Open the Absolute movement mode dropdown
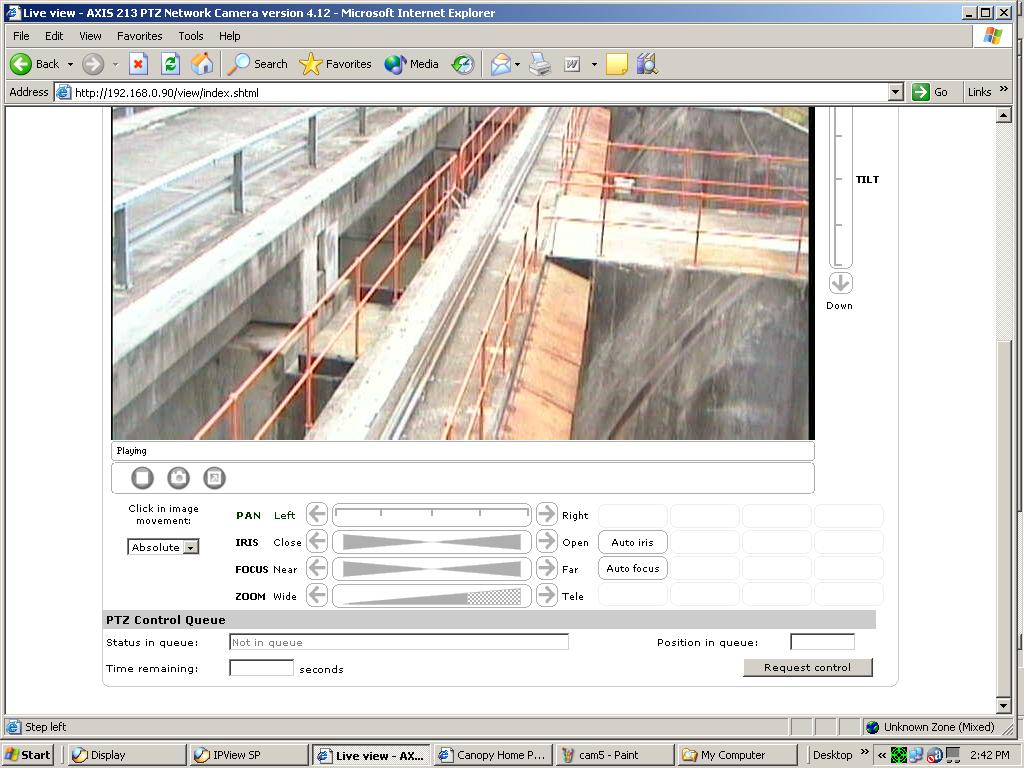This screenshot has width=1024, height=768. (190, 547)
